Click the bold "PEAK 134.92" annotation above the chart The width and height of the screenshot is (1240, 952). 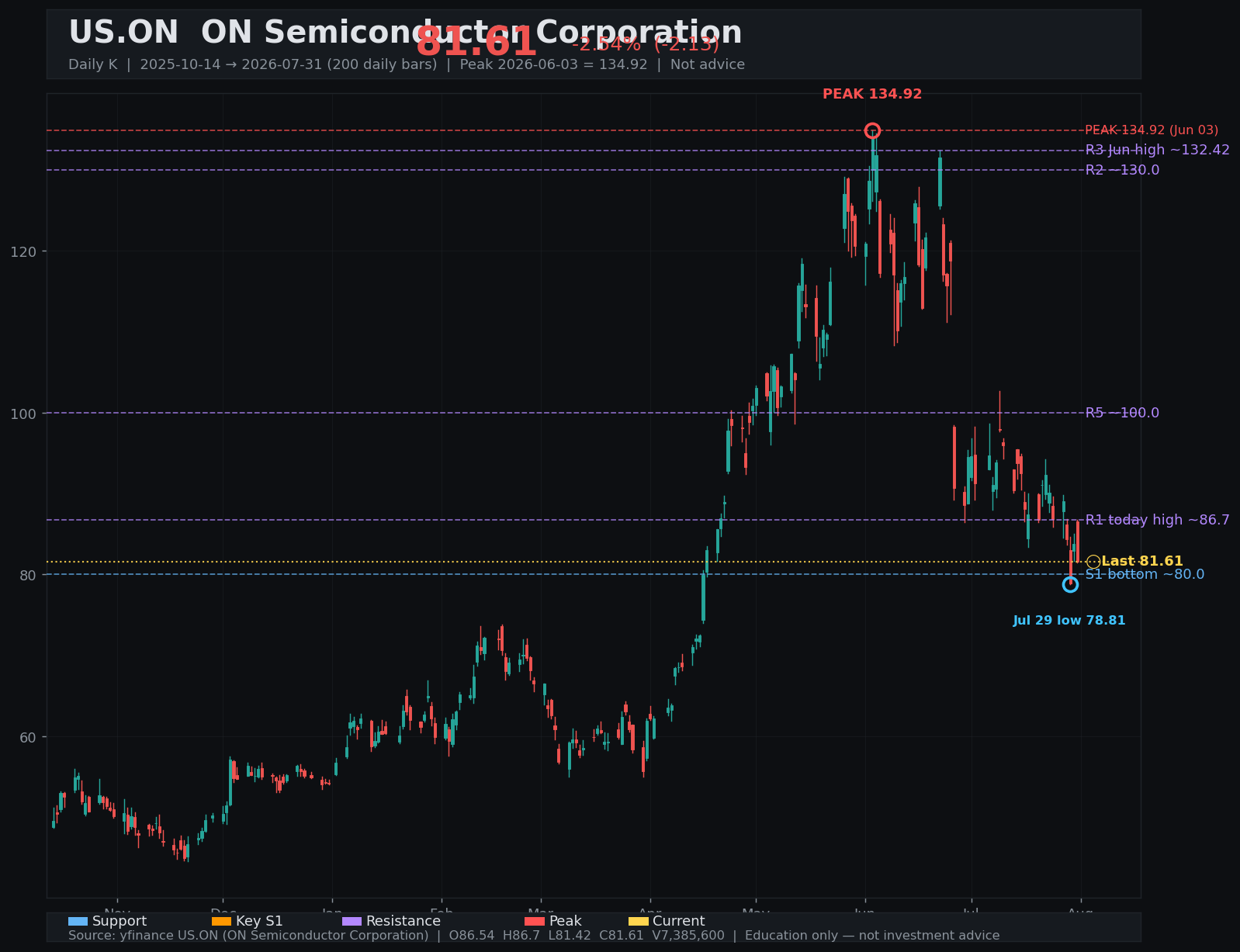point(872,94)
